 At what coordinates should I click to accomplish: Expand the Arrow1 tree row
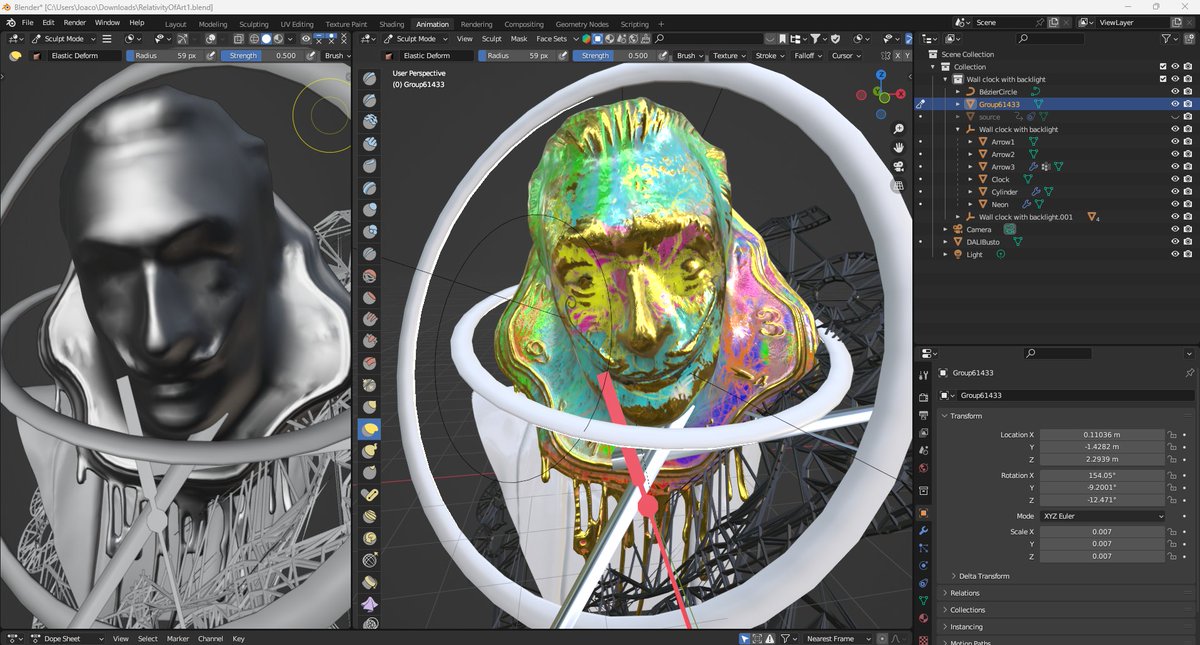tap(970, 142)
